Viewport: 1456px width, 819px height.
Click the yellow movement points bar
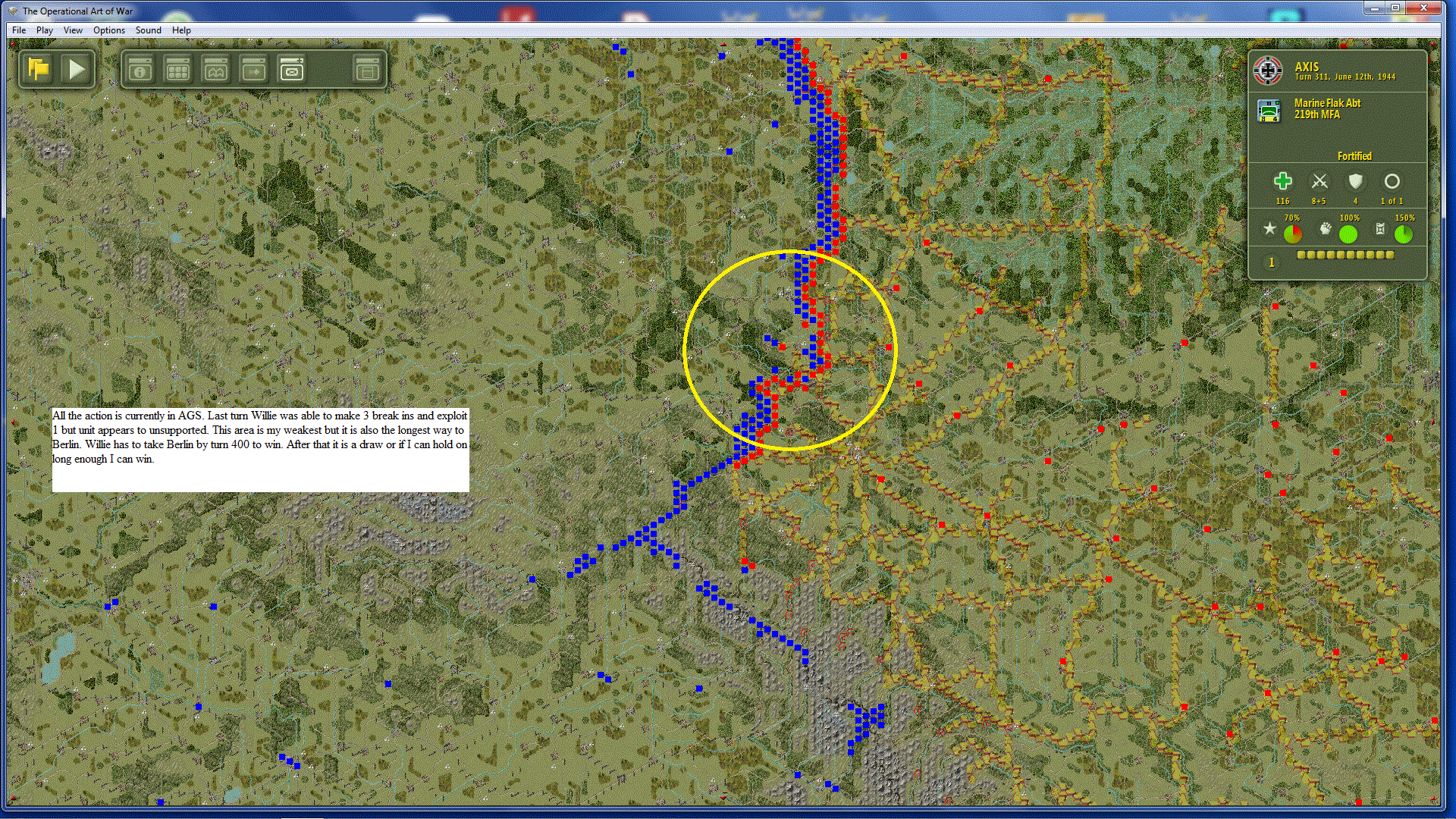[x=1345, y=256]
